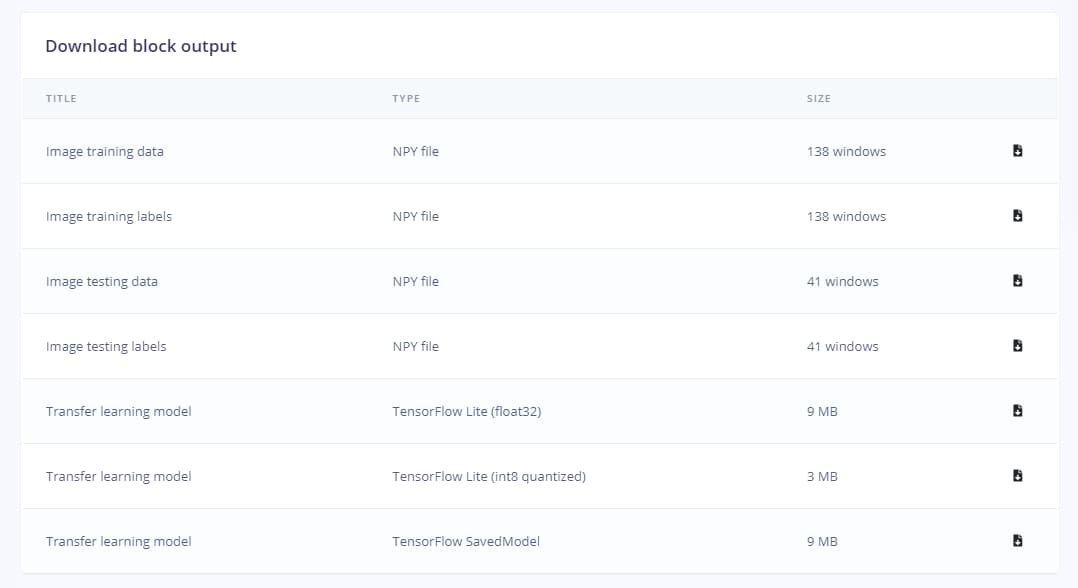
Task: Click NPY file type in Image testing labels row
Action: click(415, 347)
